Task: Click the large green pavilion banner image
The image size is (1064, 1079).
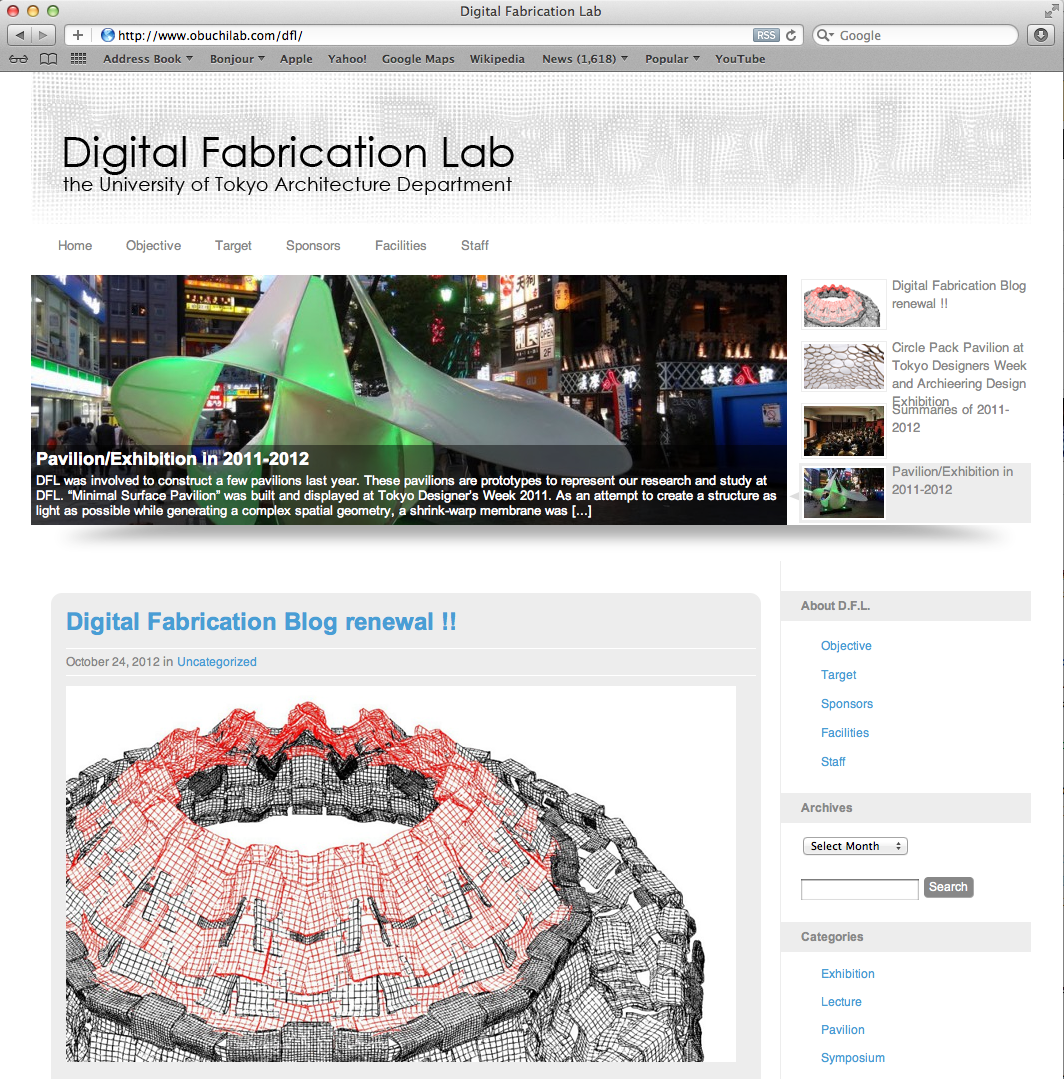Action: 409,400
